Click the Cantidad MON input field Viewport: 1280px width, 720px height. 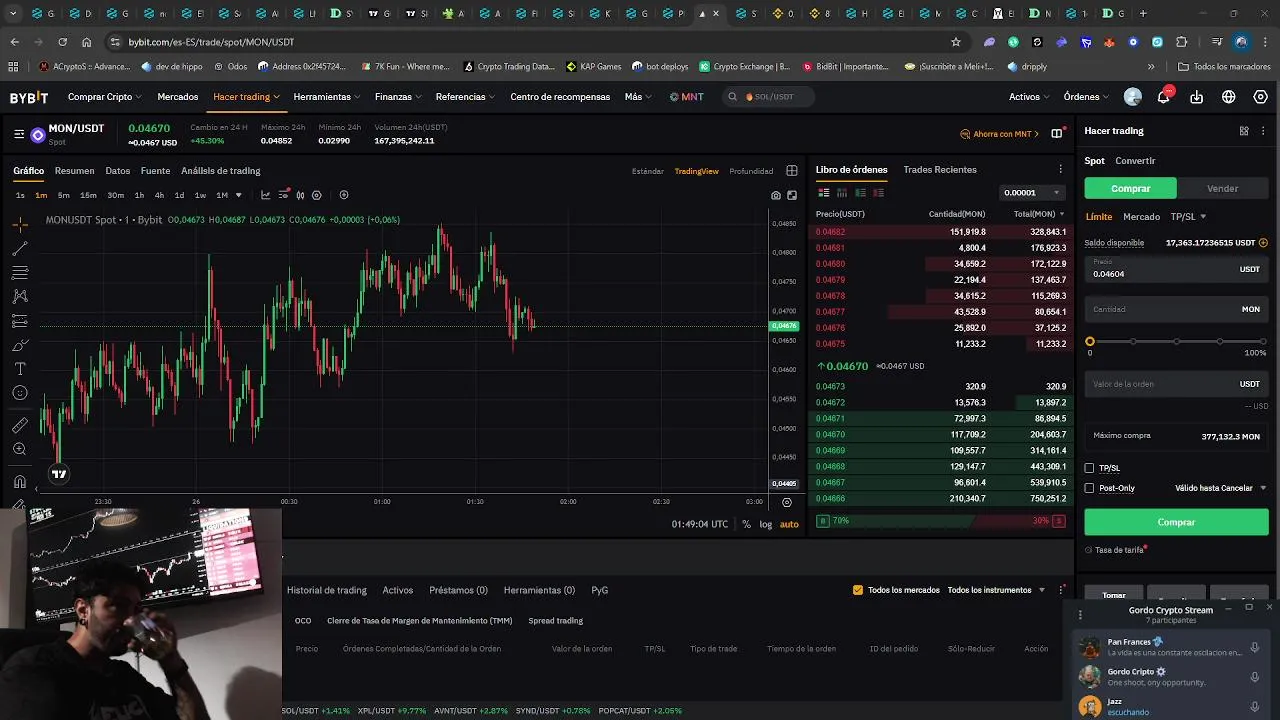point(1176,309)
